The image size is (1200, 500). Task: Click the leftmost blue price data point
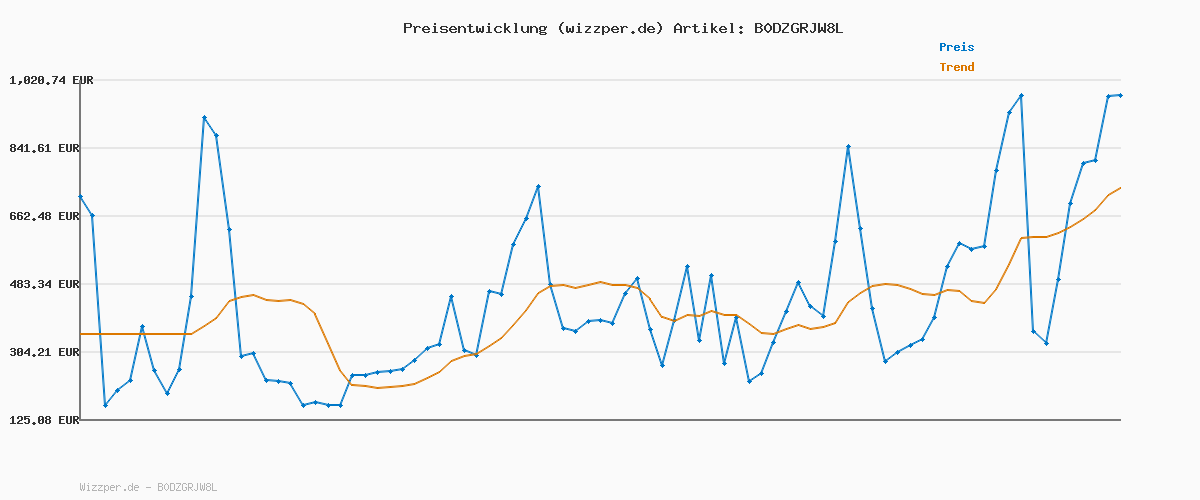(x=81, y=197)
